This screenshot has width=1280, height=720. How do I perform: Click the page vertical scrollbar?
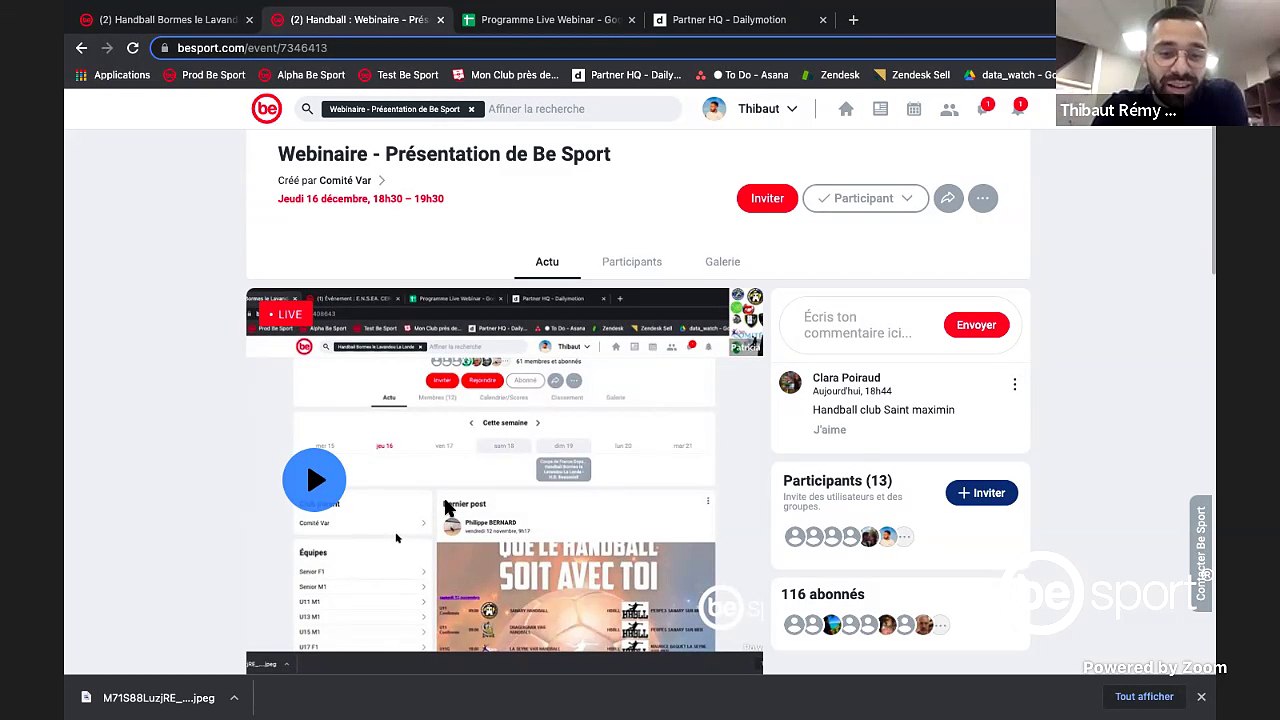coord(1212,200)
